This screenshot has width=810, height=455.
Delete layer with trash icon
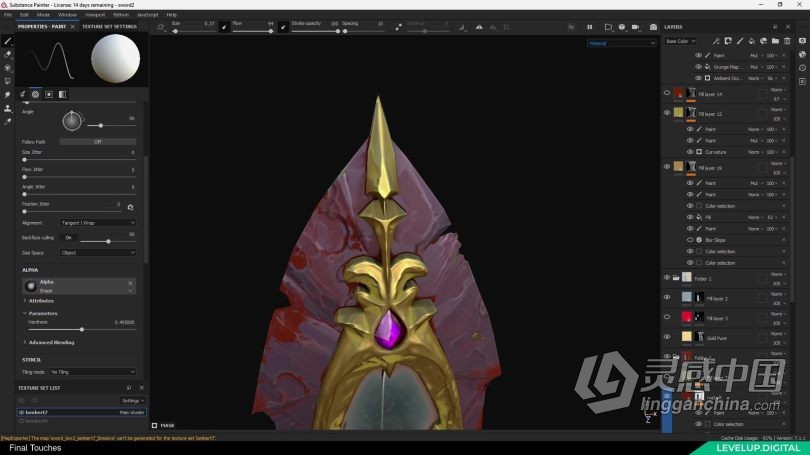pos(787,41)
